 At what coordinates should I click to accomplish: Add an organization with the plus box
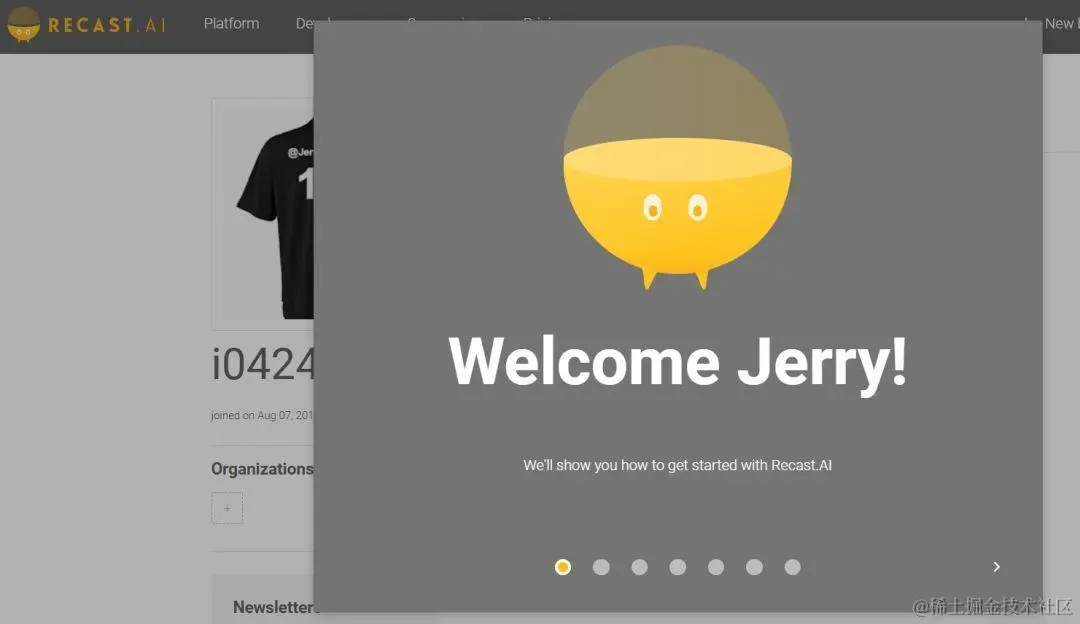click(227, 508)
